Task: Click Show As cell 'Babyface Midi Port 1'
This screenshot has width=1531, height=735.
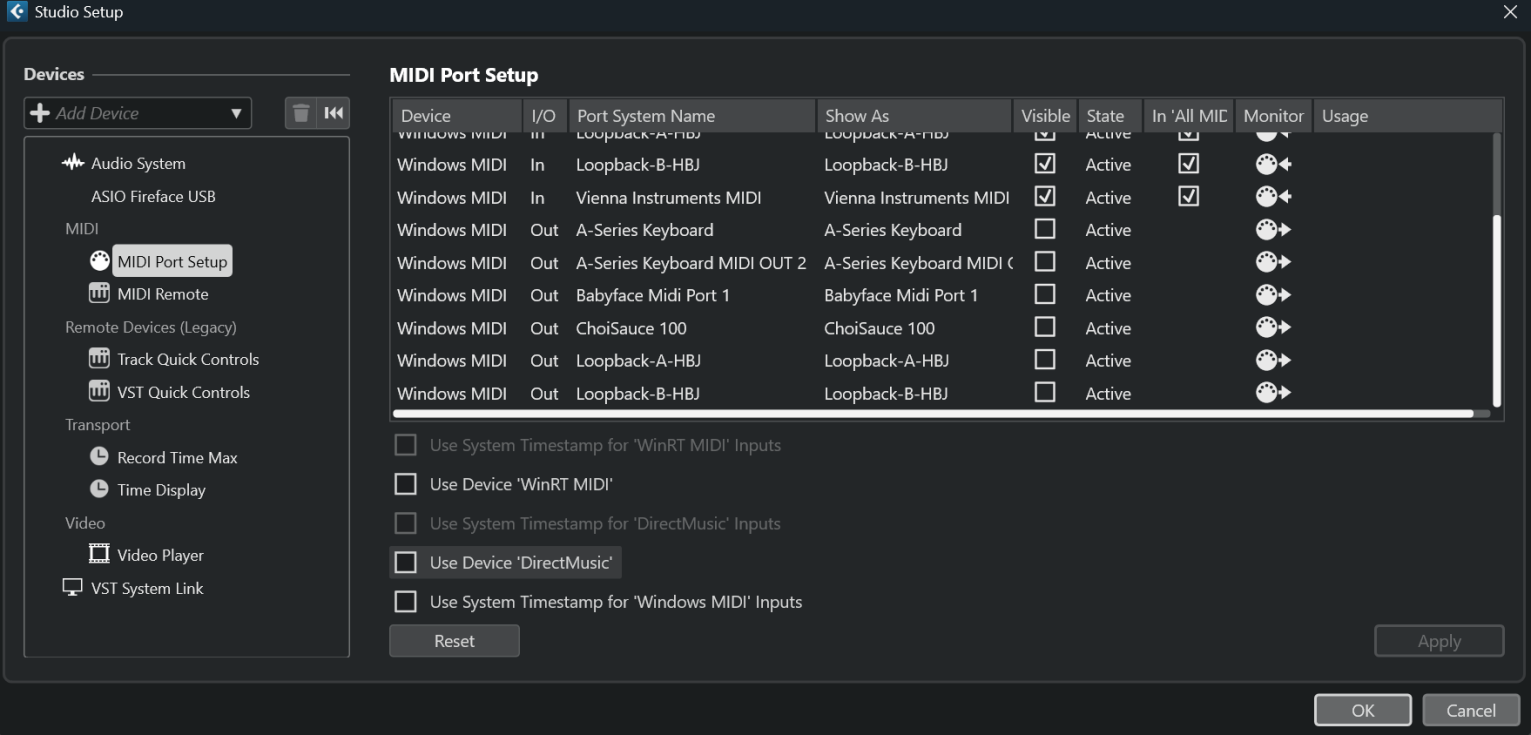Action: point(901,295)
